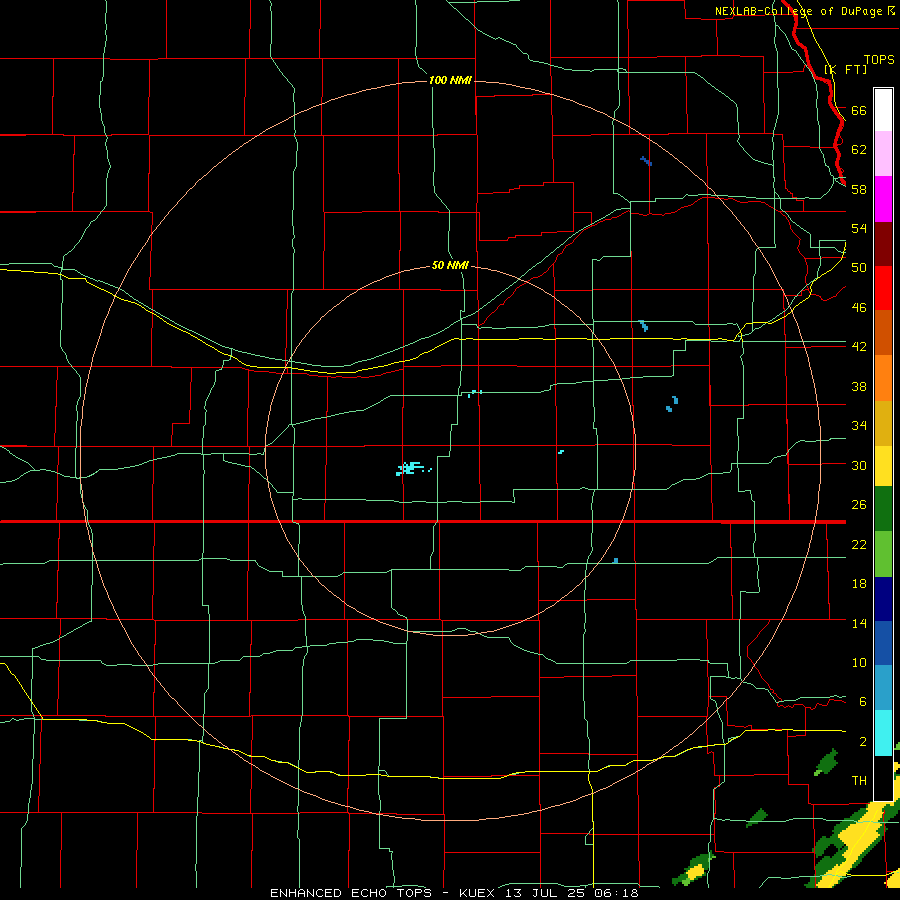Click the gold swatch between 38 and 34
The width and height of the screenshot is (900, 900).
[x=883, y=423]
